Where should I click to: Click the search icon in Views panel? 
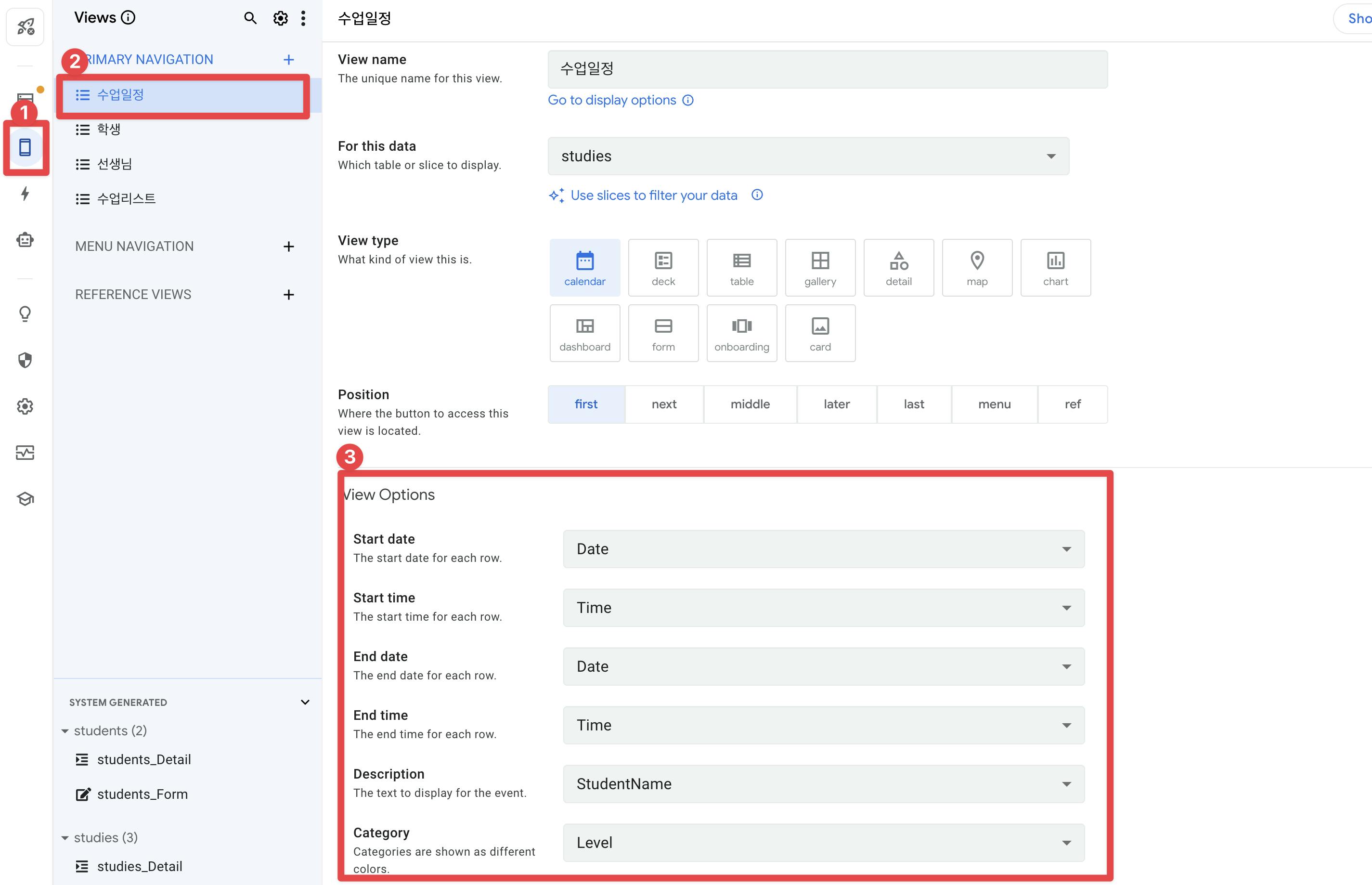pyautogui.click(x=250, y=18)
